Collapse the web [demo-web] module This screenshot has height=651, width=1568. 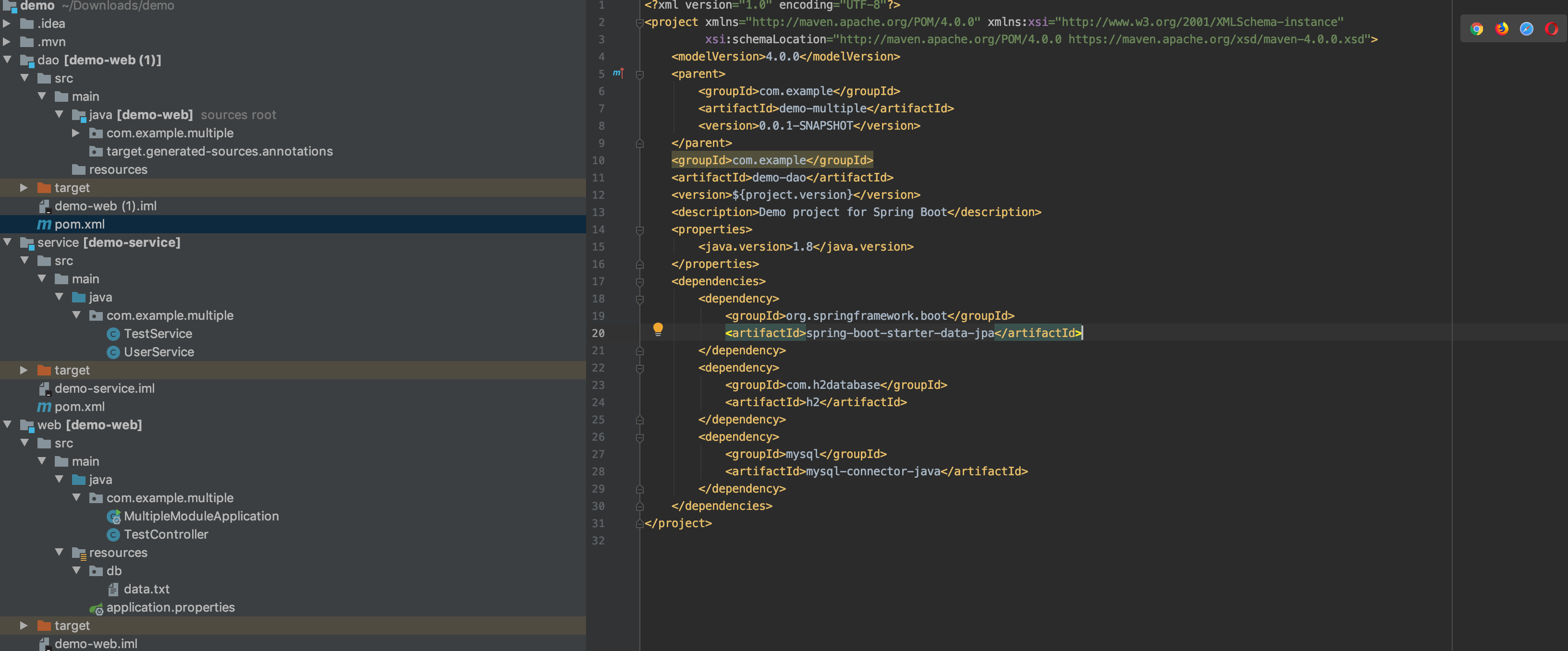(8, 425)
